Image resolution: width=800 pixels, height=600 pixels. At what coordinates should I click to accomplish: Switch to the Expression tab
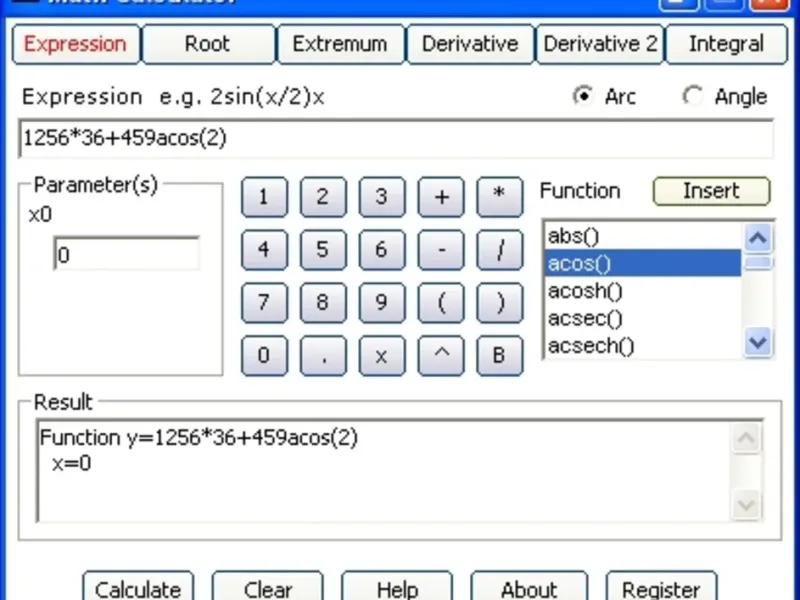[76, 44]
